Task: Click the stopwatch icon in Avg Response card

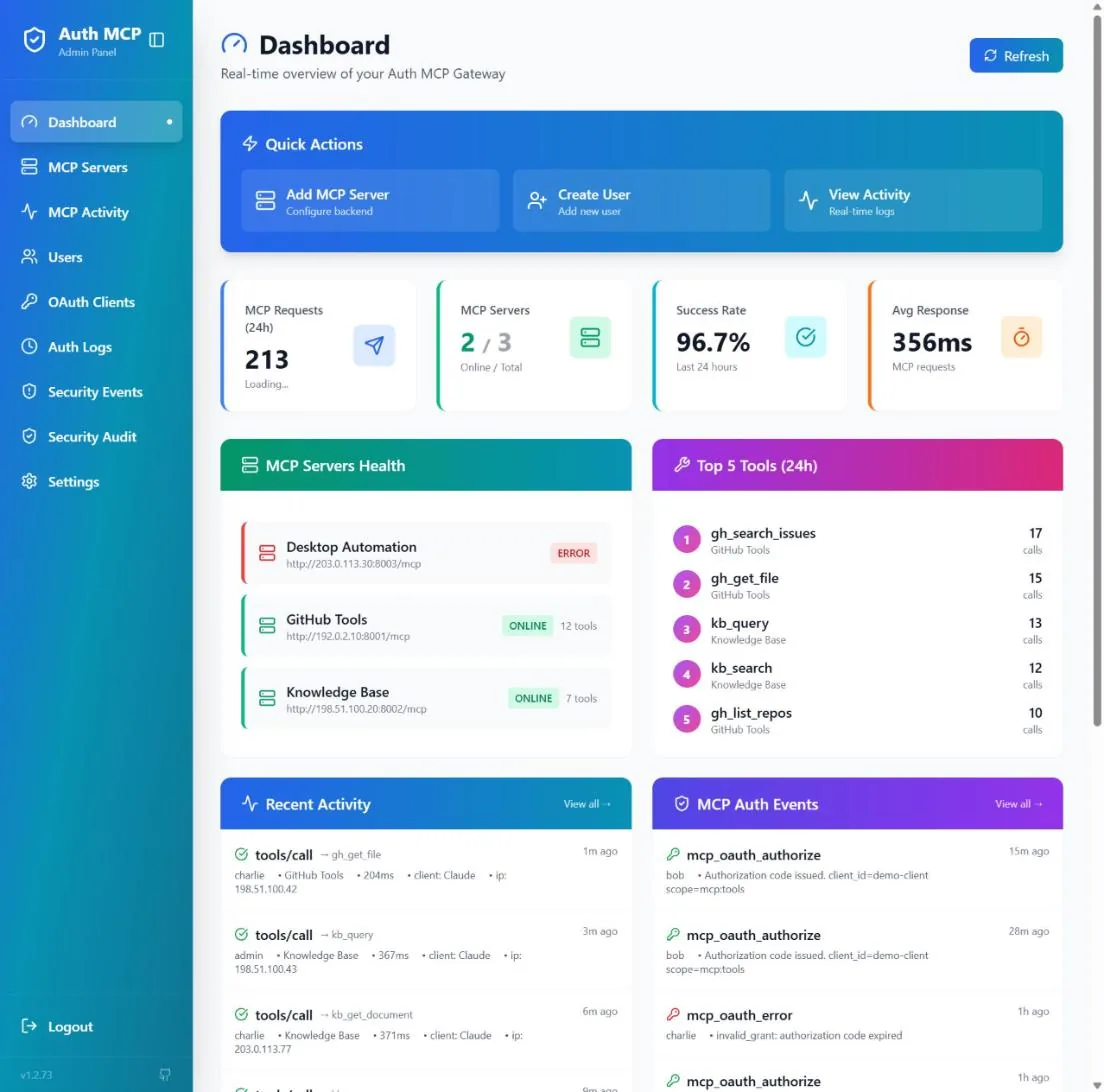Action: pos(1021,337)
